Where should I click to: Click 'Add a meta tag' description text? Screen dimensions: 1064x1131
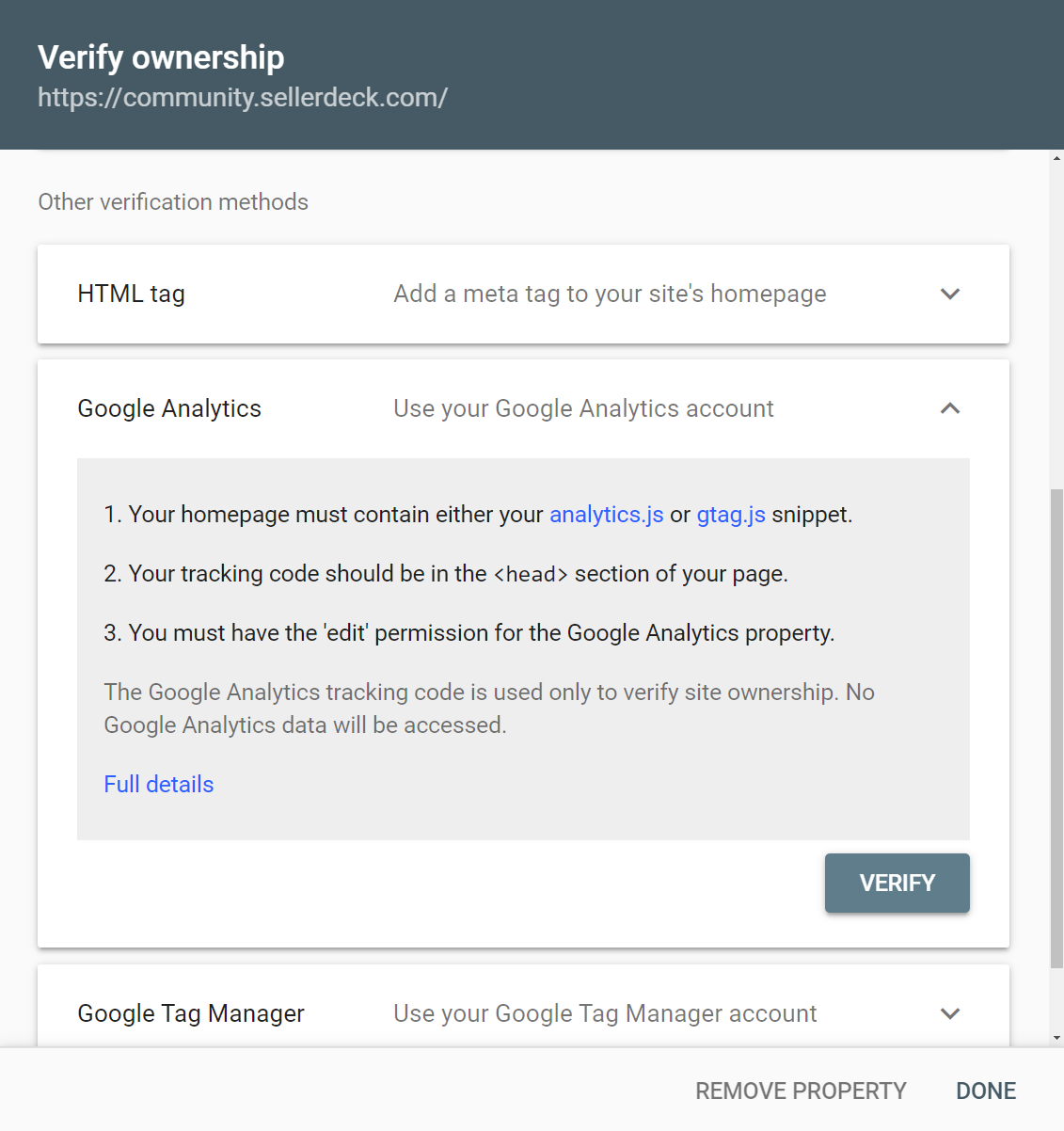coord(610,294)
